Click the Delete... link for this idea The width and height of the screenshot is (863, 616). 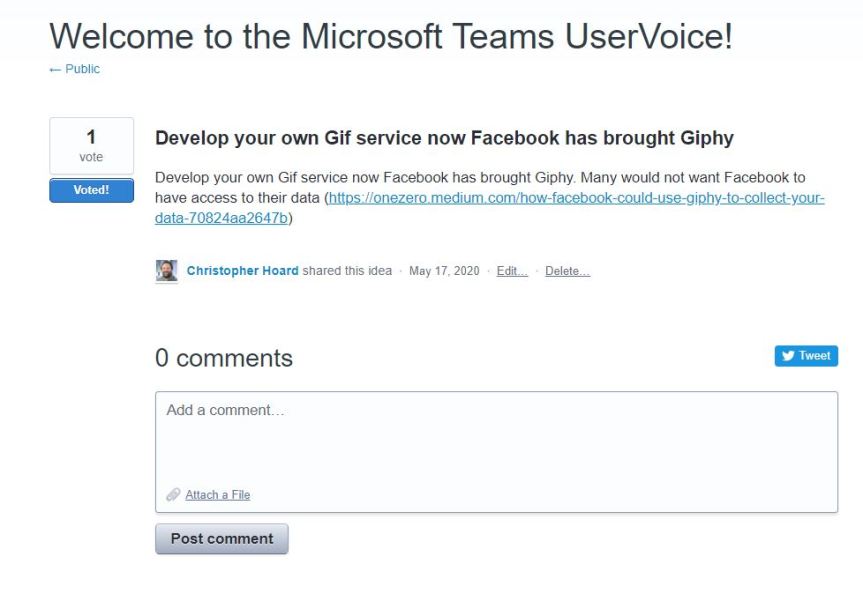[x=567, y=271]
